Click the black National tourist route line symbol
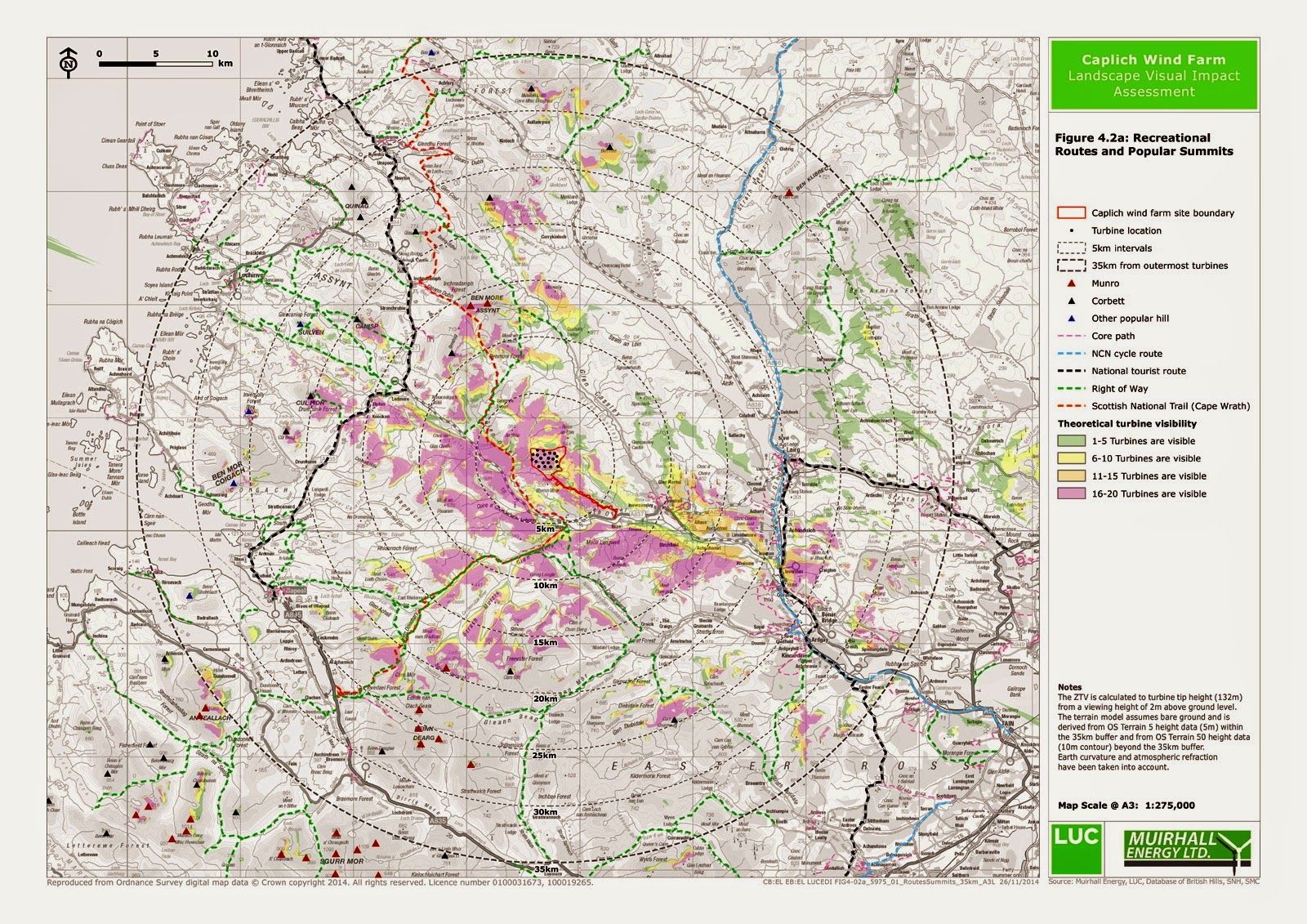The image size is (1307, 924). (x=1070, y=371)
